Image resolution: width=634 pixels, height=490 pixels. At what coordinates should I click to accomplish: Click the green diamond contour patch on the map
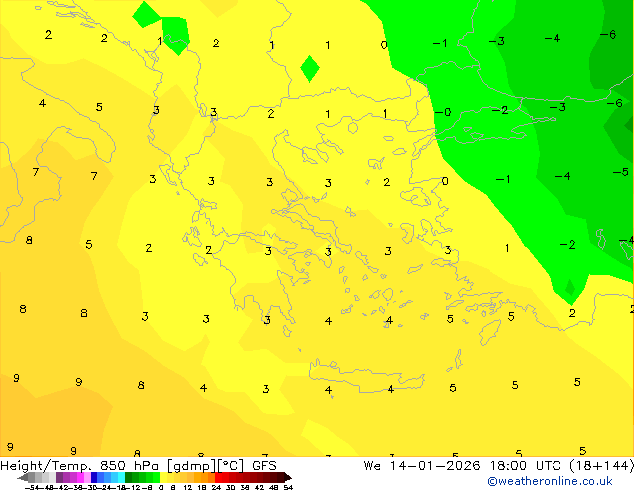310,69
